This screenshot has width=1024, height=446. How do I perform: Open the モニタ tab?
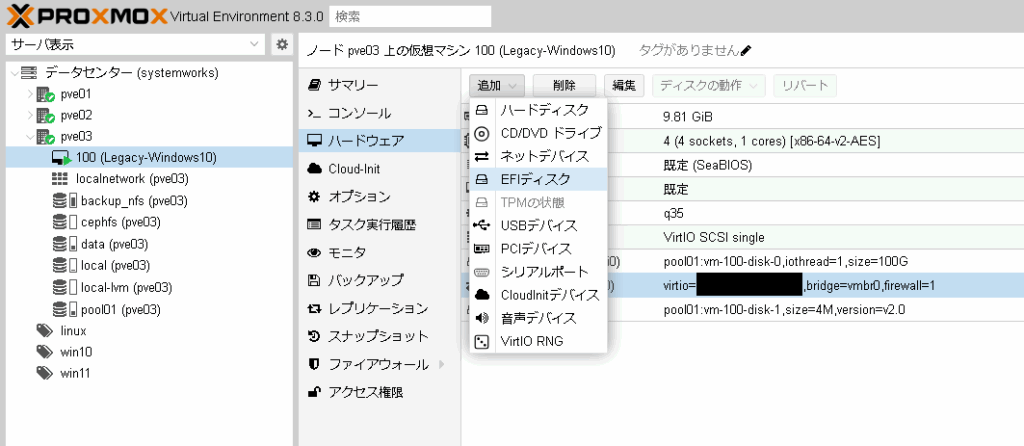point(379,252)
